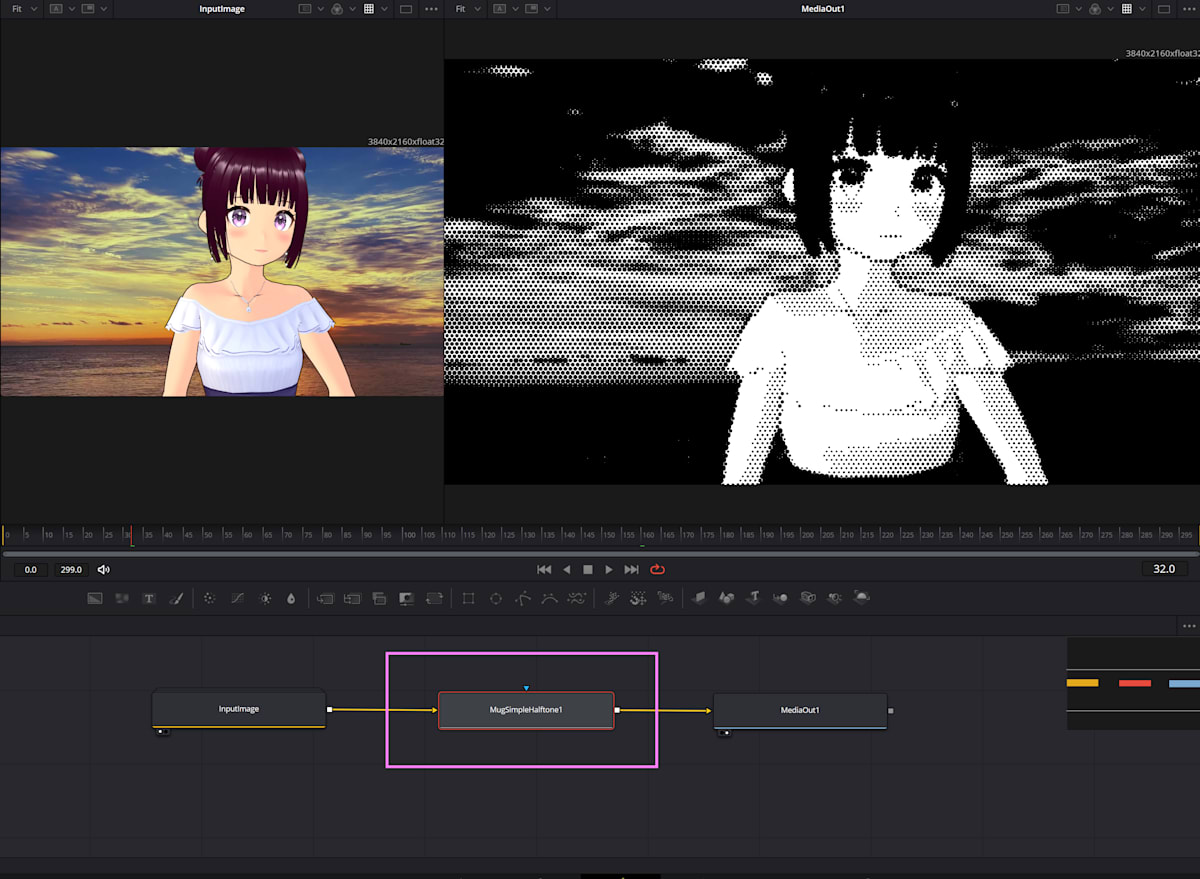Click the go to first frame button
Viewport: 1200px width, 879px height.
[x=543, y=569]
